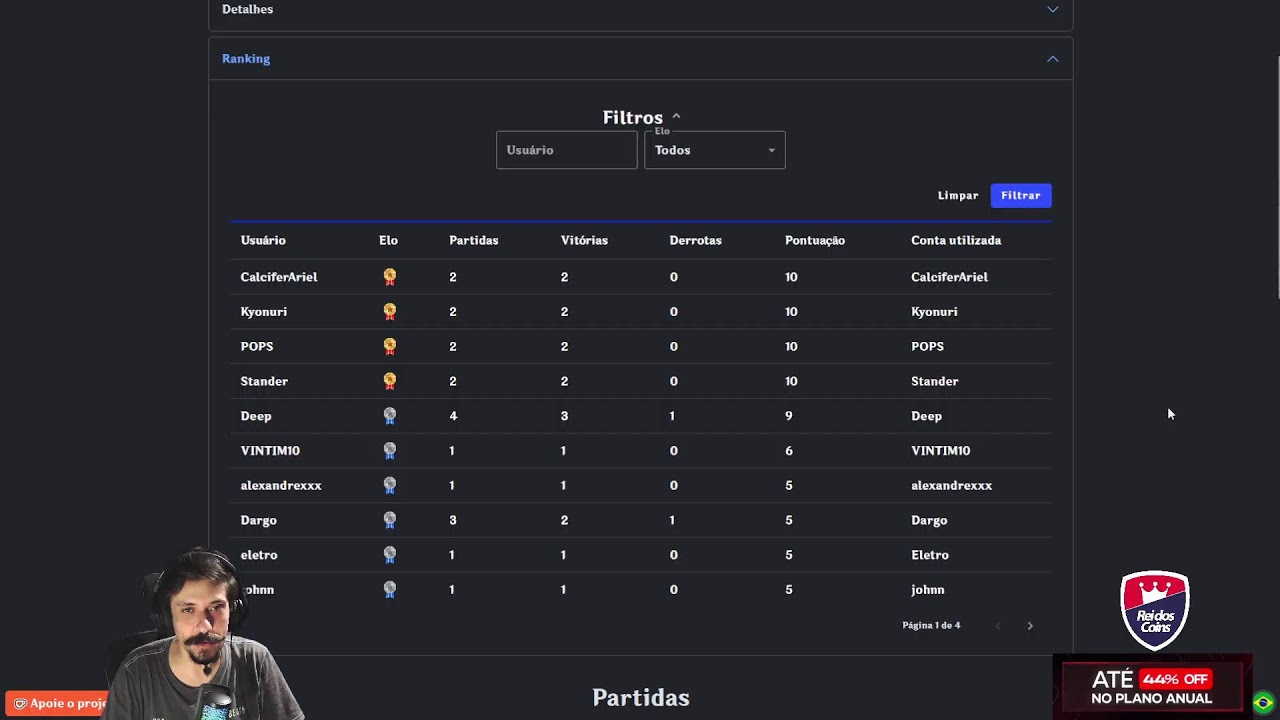Collapse the Filtros caret
1280x720 pixels.
676,117
